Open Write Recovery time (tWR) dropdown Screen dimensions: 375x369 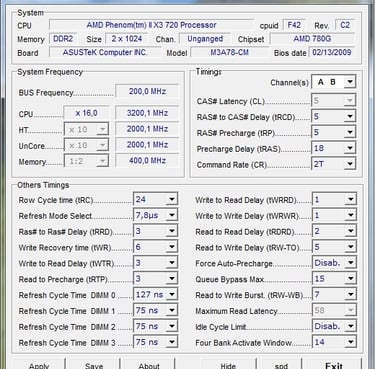(155, 247)
